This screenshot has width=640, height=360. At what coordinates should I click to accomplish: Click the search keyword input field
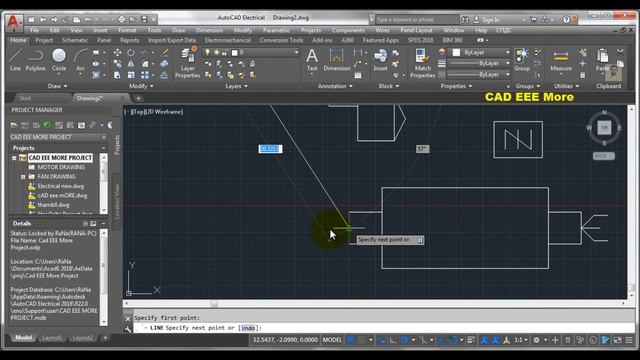tap(417, 20)
